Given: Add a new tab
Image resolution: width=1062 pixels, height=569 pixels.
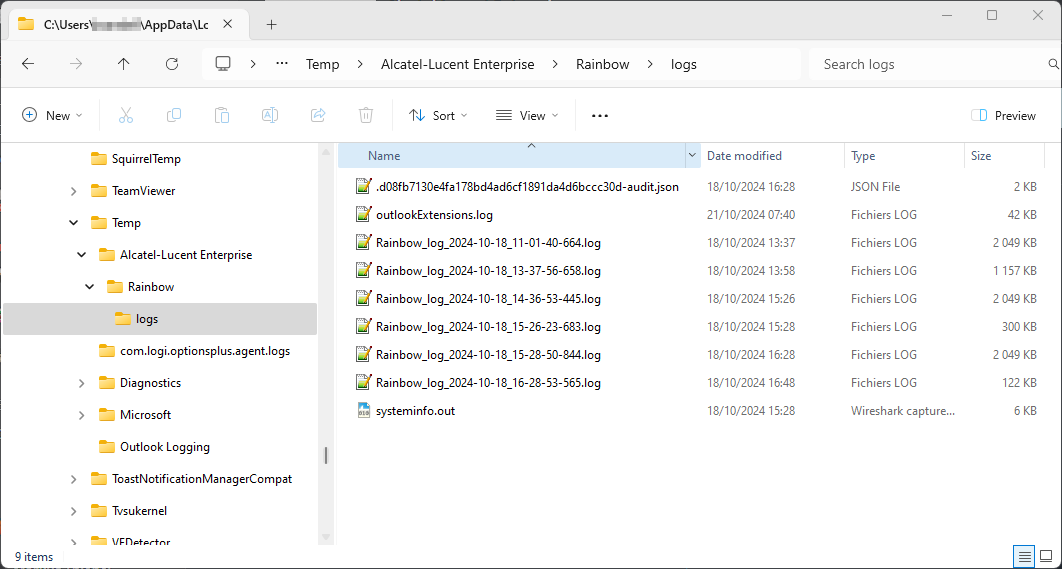Looking at the screenshot, I should coord(271,24).
